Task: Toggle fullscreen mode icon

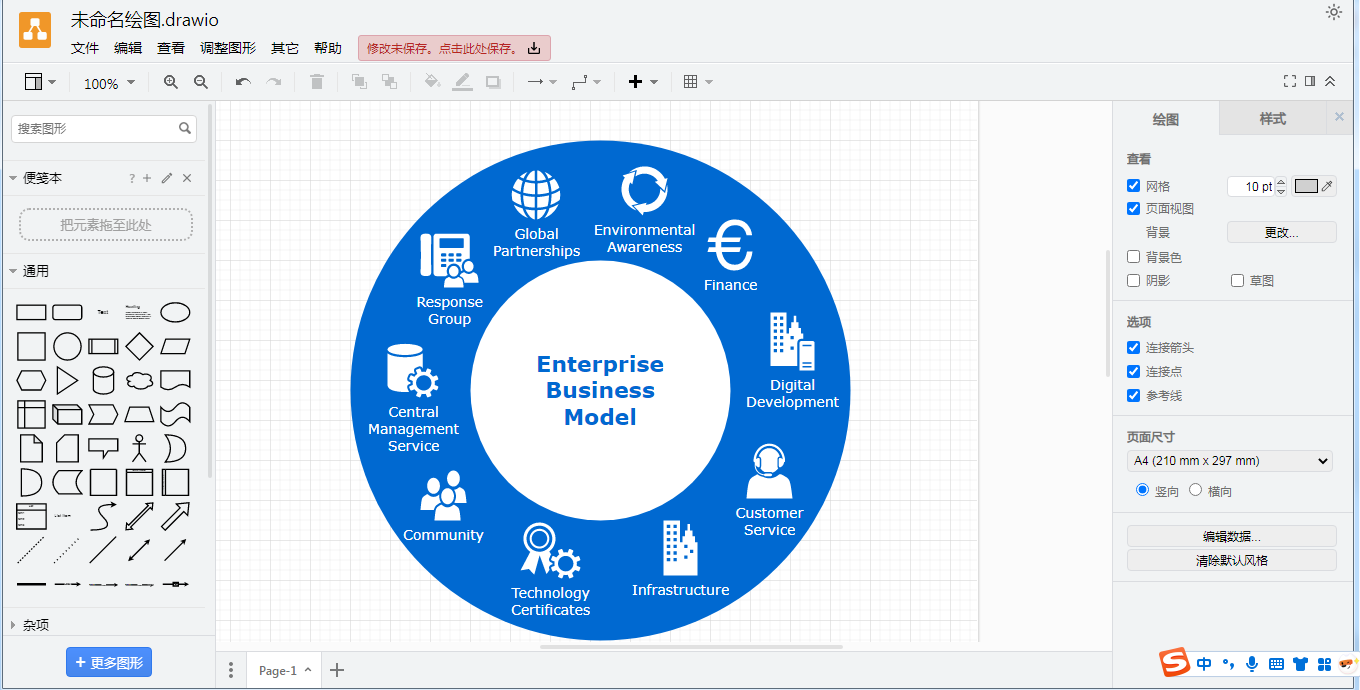Action: click(x=1290, y=82)
